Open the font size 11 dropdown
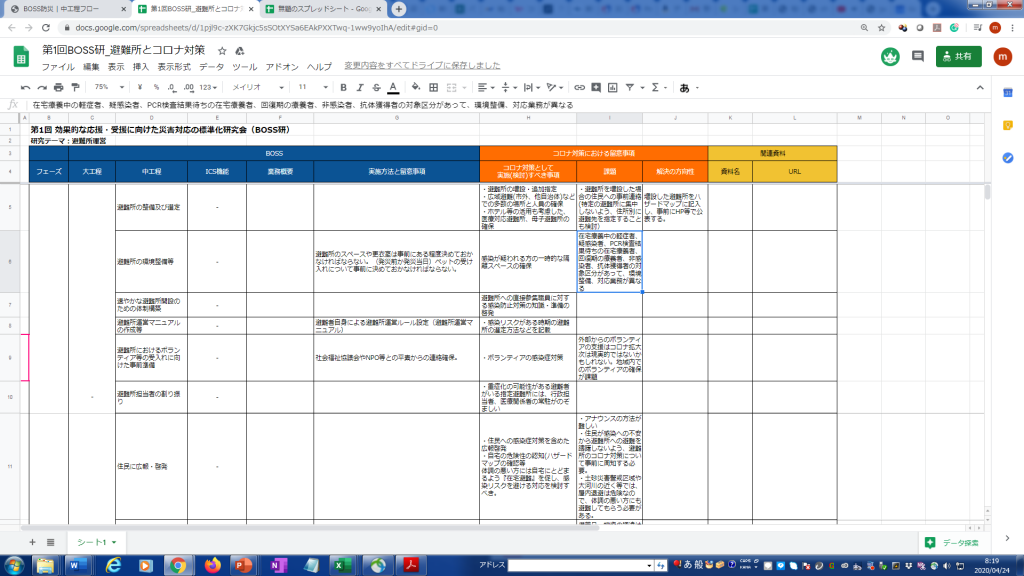 (x=309, y=87)
